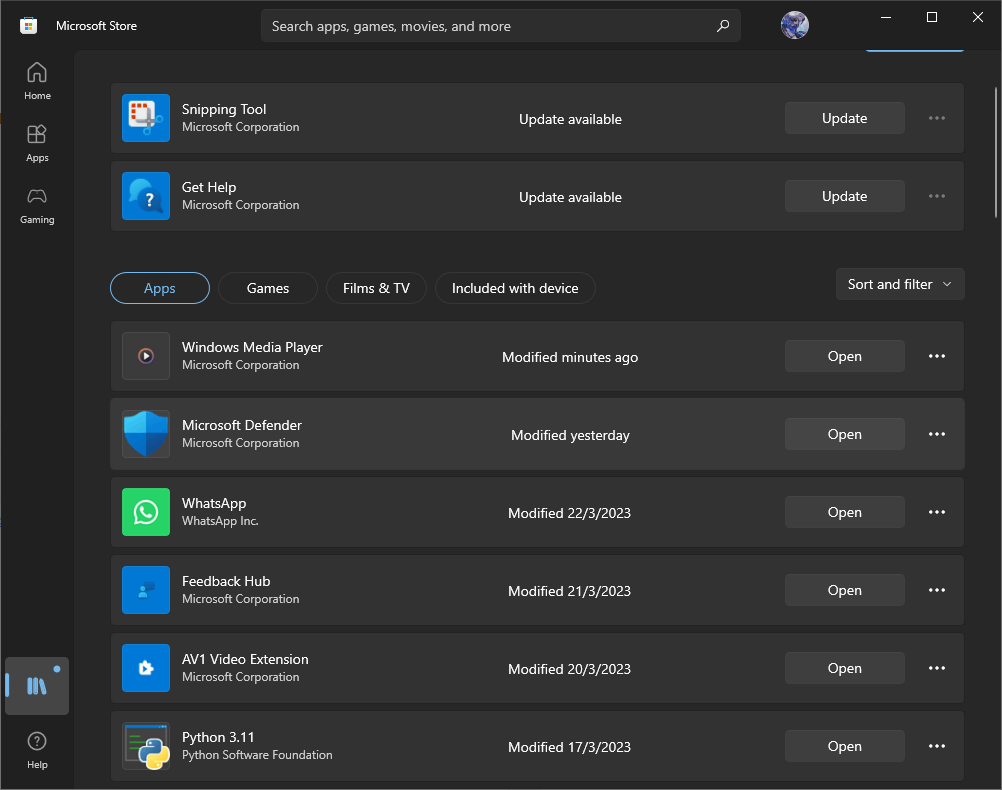Click the Microsoft Defender shield icon
This screenshot has height=790, width=1002.
[146, 434]
